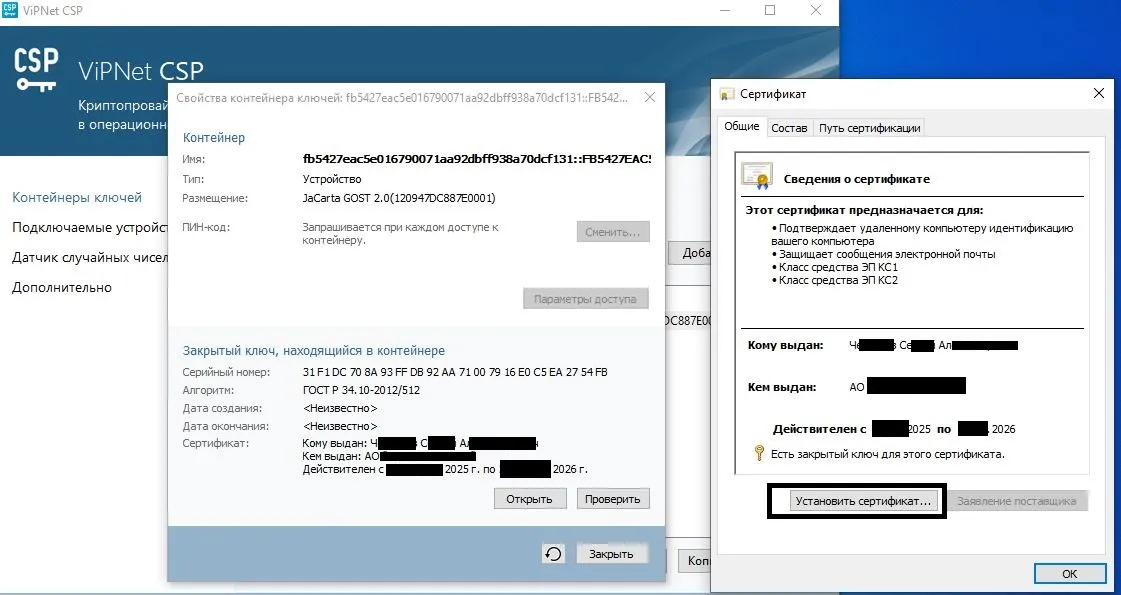Screen dimensions: 1121x595
Task: Click the Закрыть button in the container dialog
Action: [611, 554]
